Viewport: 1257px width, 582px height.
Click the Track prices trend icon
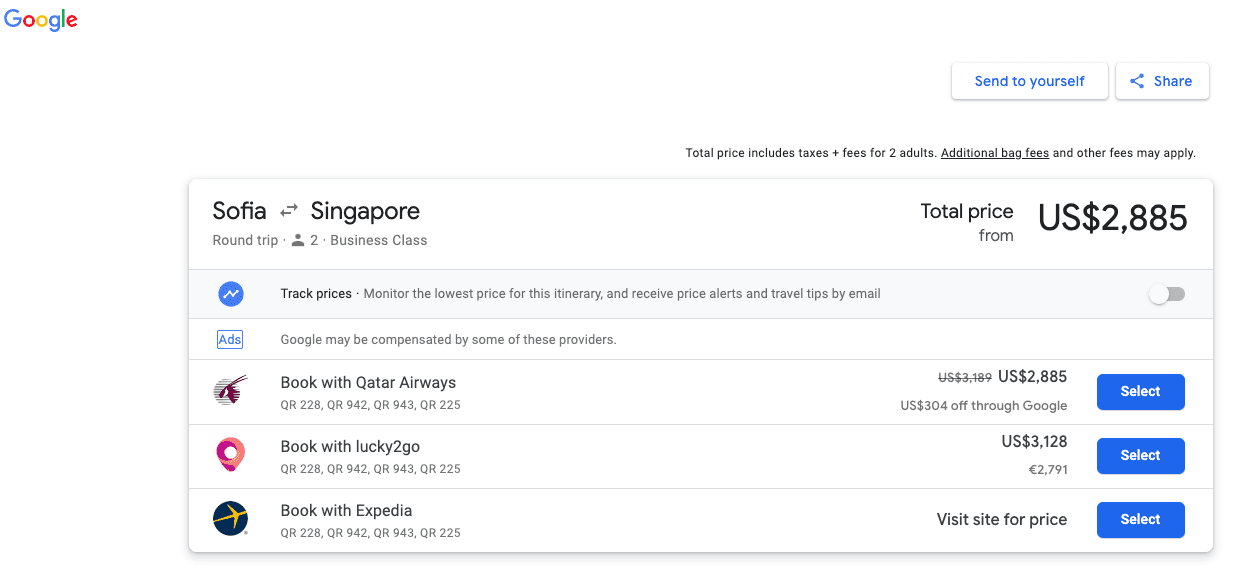pyautogui.click(x=231, y=294)
